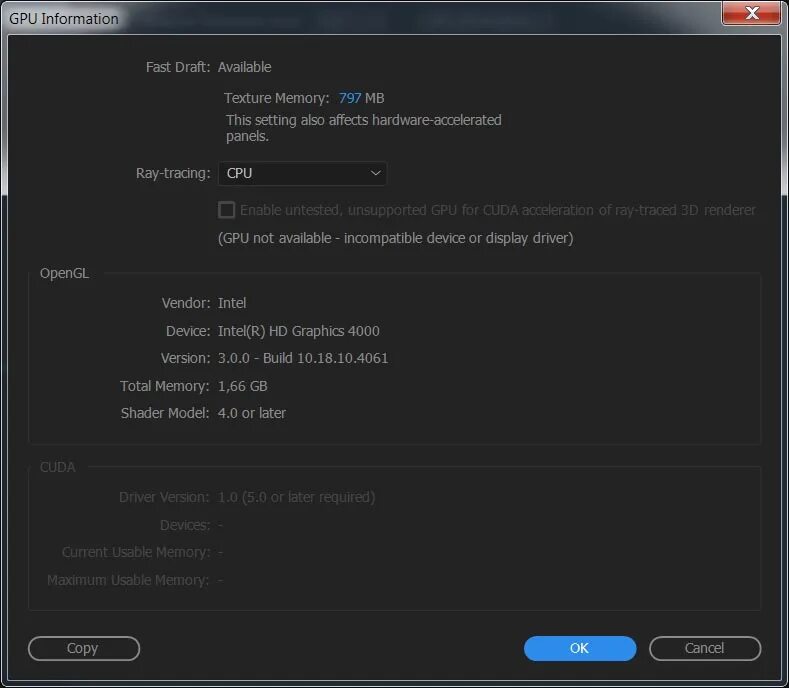Click the Texture Memory label
789x688 pixels.
[276, 98]
